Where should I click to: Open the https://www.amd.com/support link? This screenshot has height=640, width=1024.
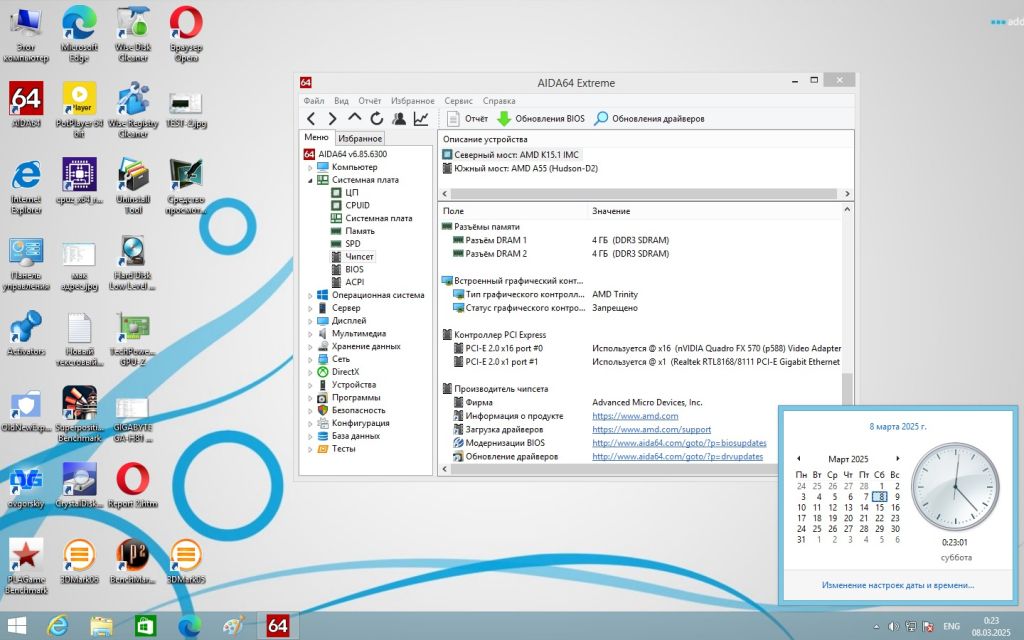(651, 430)
